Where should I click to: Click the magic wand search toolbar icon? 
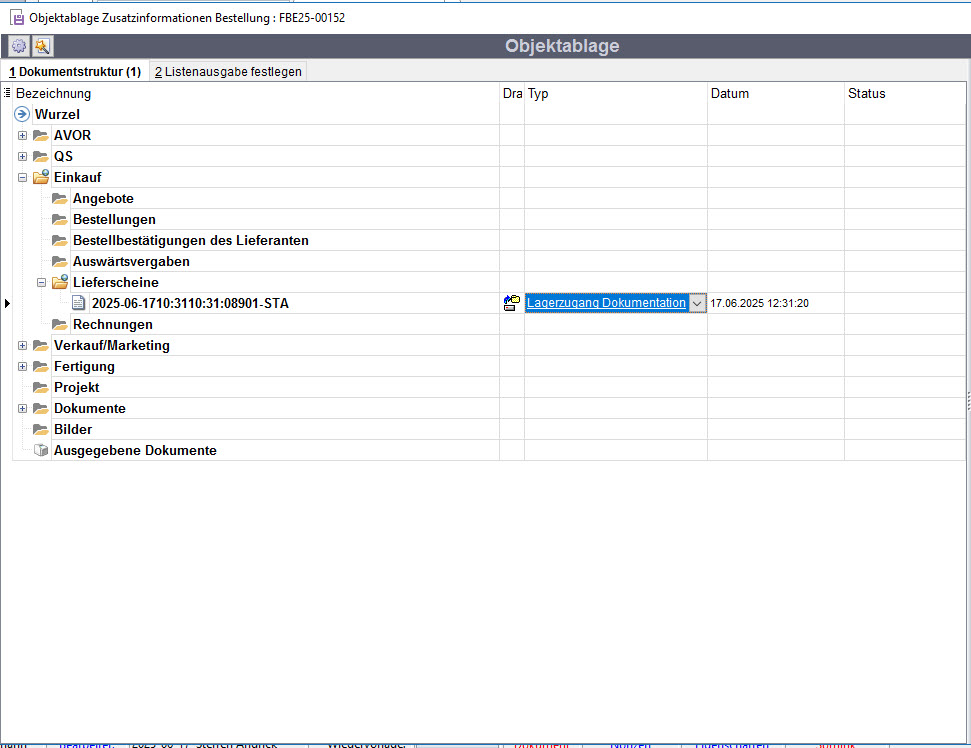42,46
